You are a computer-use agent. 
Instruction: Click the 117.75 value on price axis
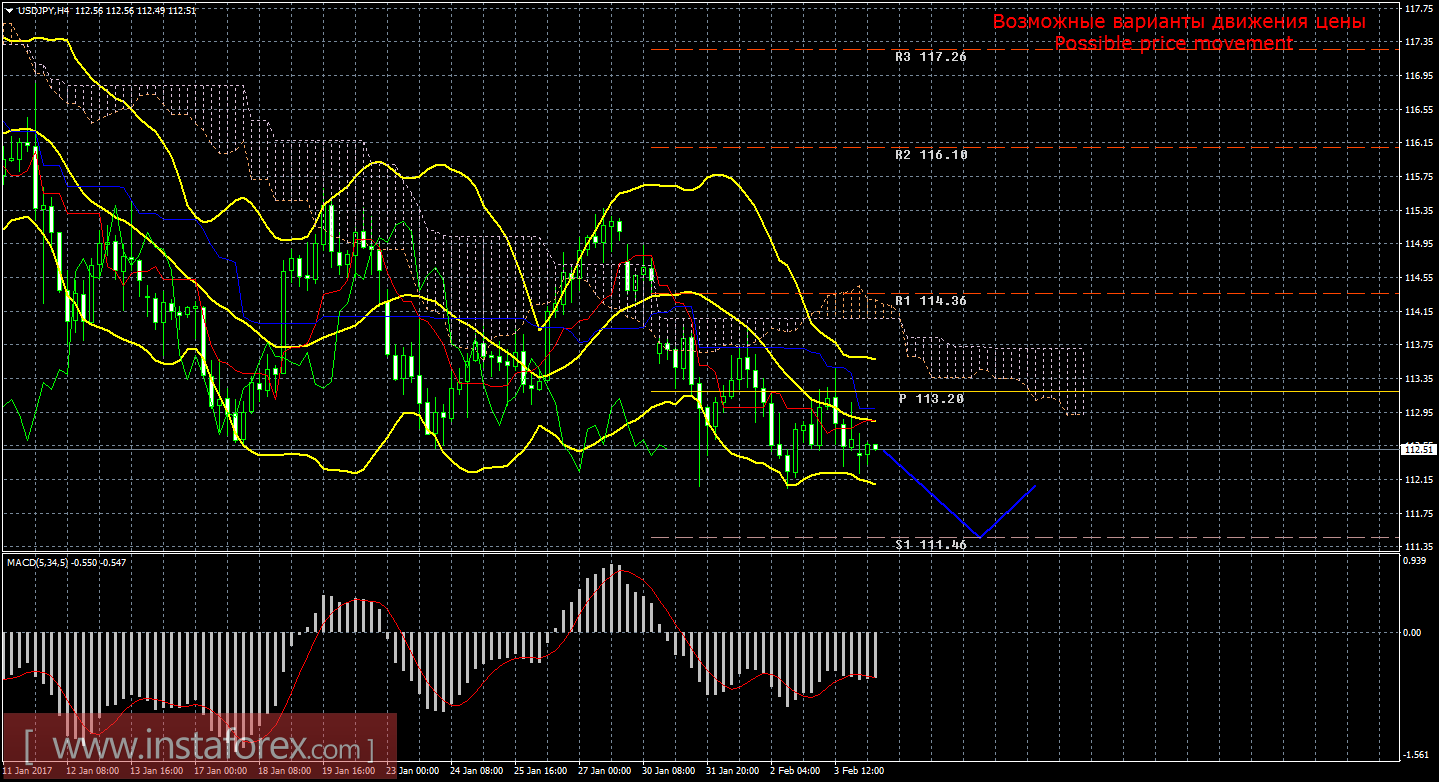[1416, 9]
